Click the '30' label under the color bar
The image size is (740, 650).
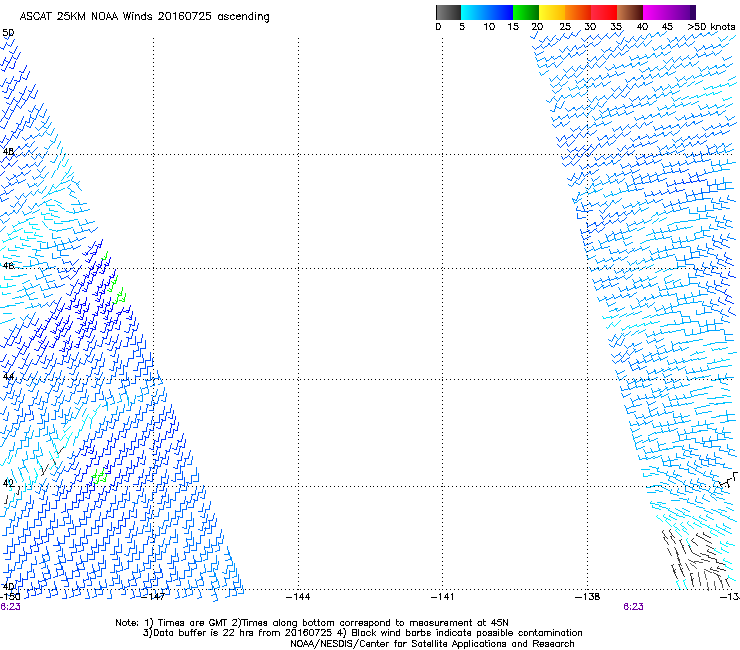pyautogui.click(x=590, y=27)
